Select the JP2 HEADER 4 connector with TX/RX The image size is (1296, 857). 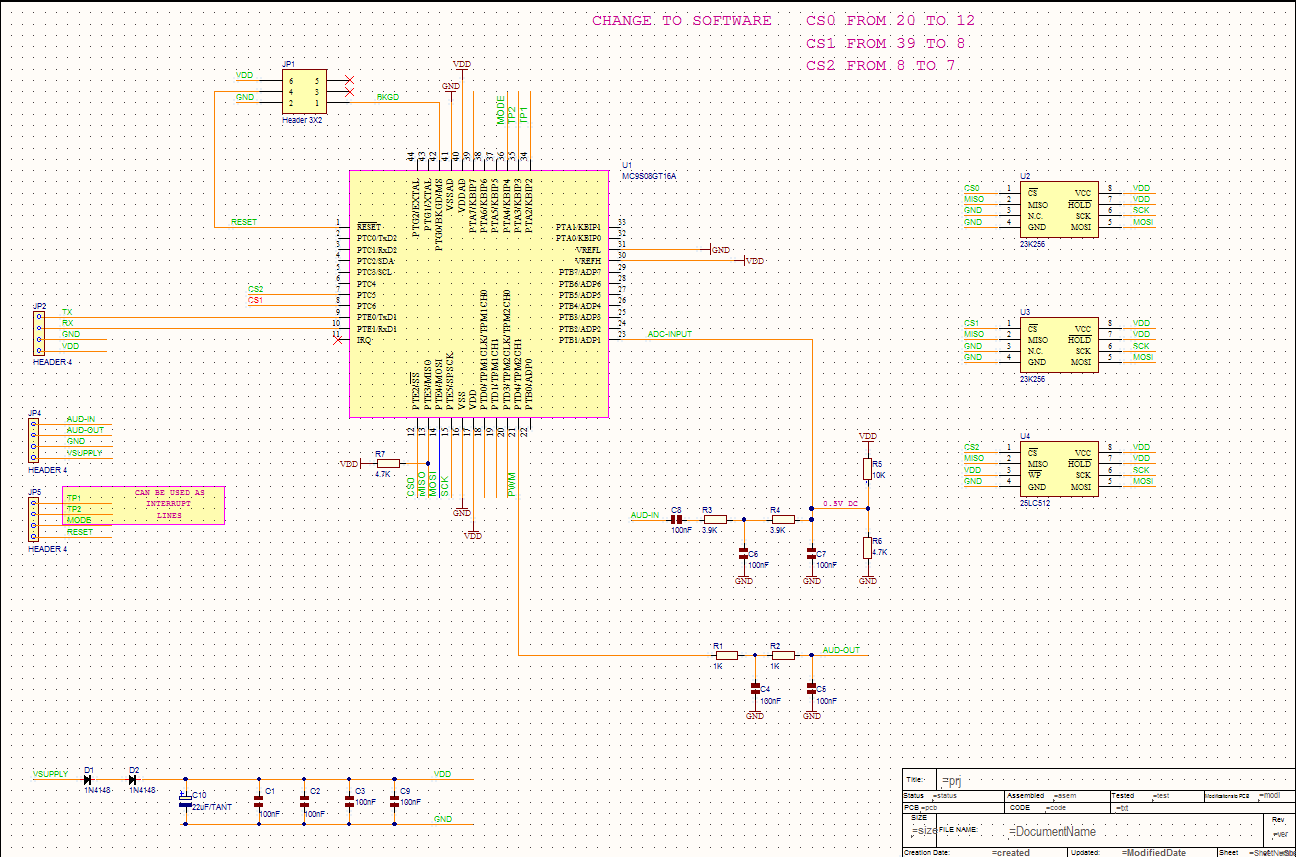(39, 333)
